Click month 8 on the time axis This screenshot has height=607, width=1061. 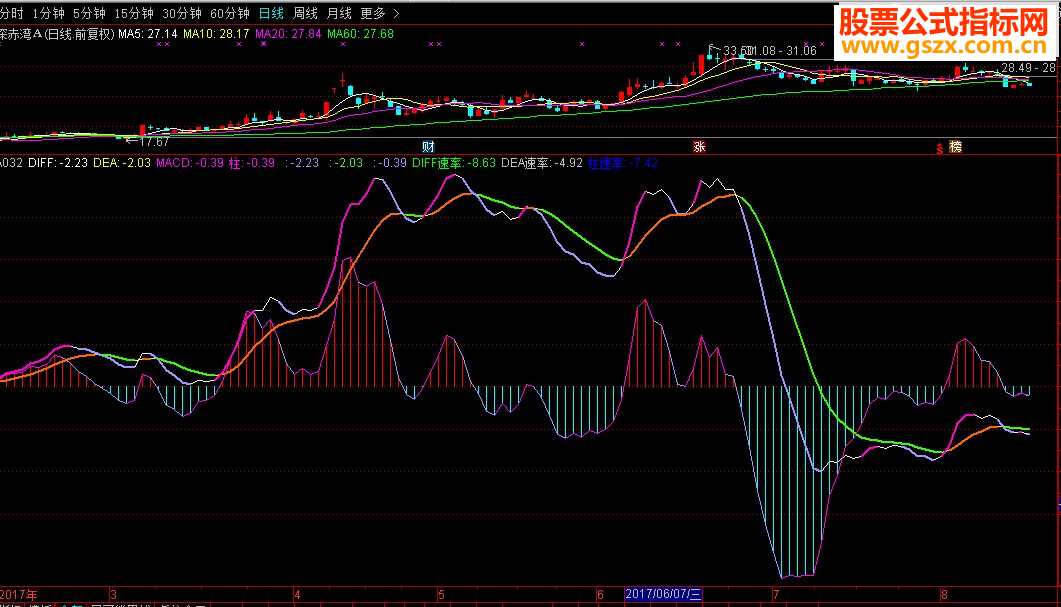pyautogui.click(x=944, y=595)
